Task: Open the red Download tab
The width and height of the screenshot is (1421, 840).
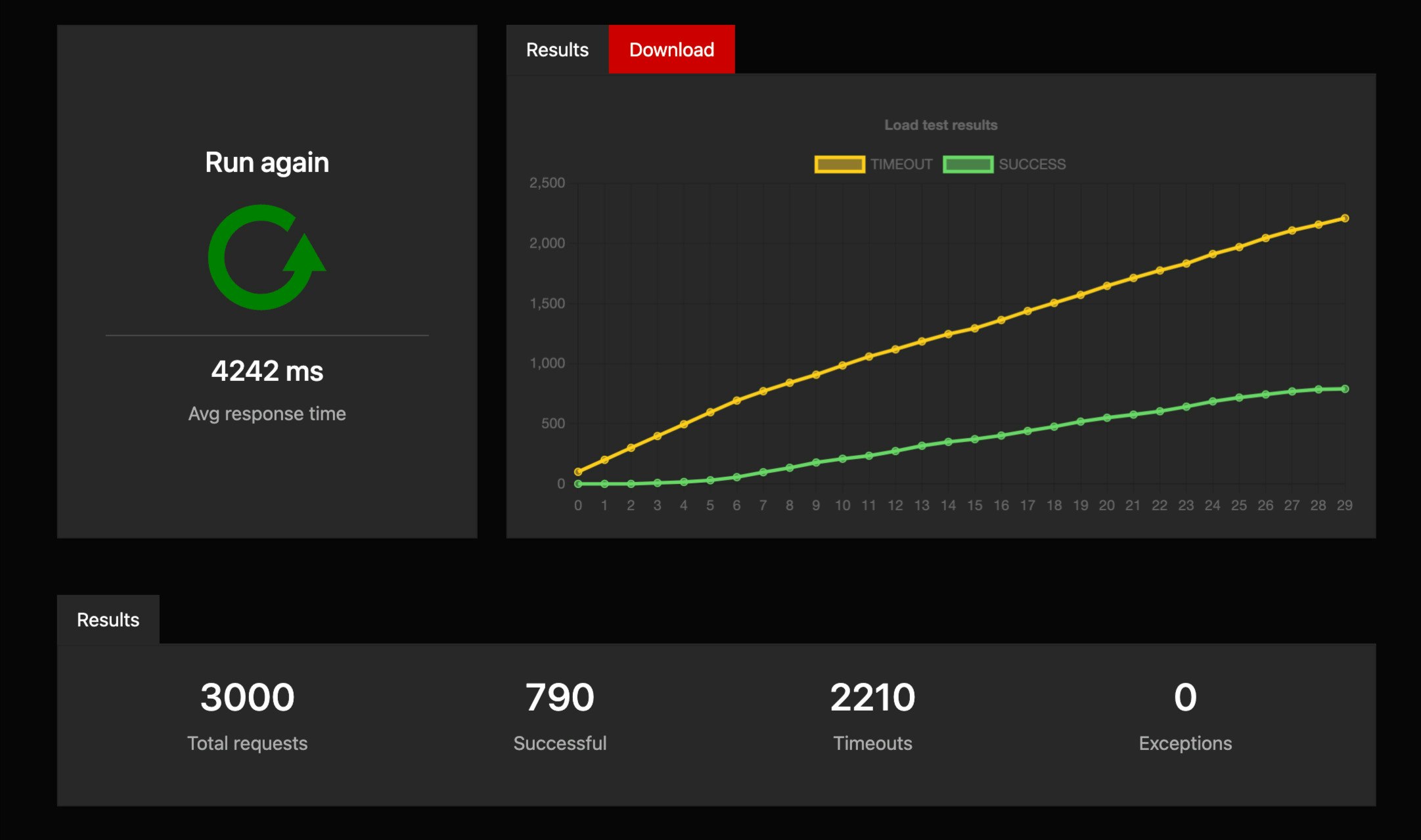Action: point(671,50)
